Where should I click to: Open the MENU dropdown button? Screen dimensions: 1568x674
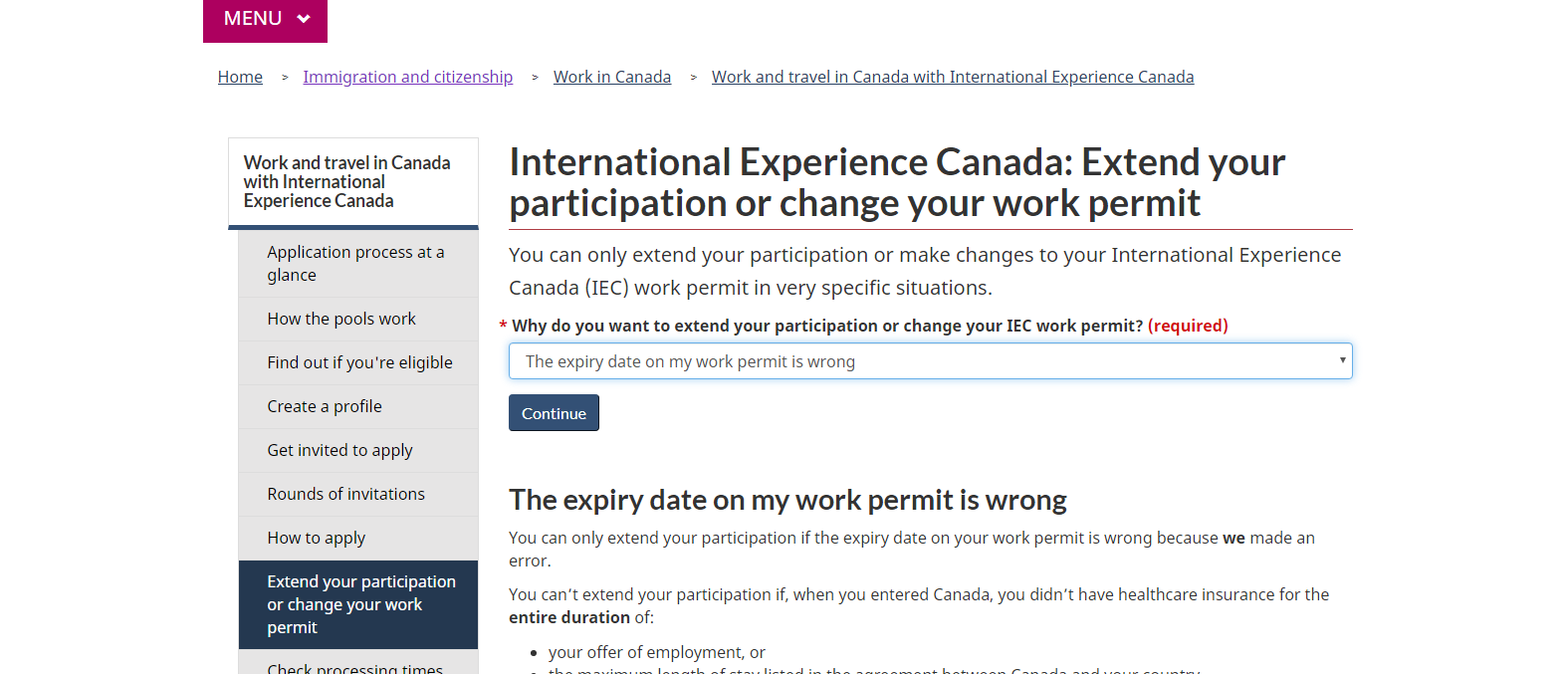coord(265,20)
